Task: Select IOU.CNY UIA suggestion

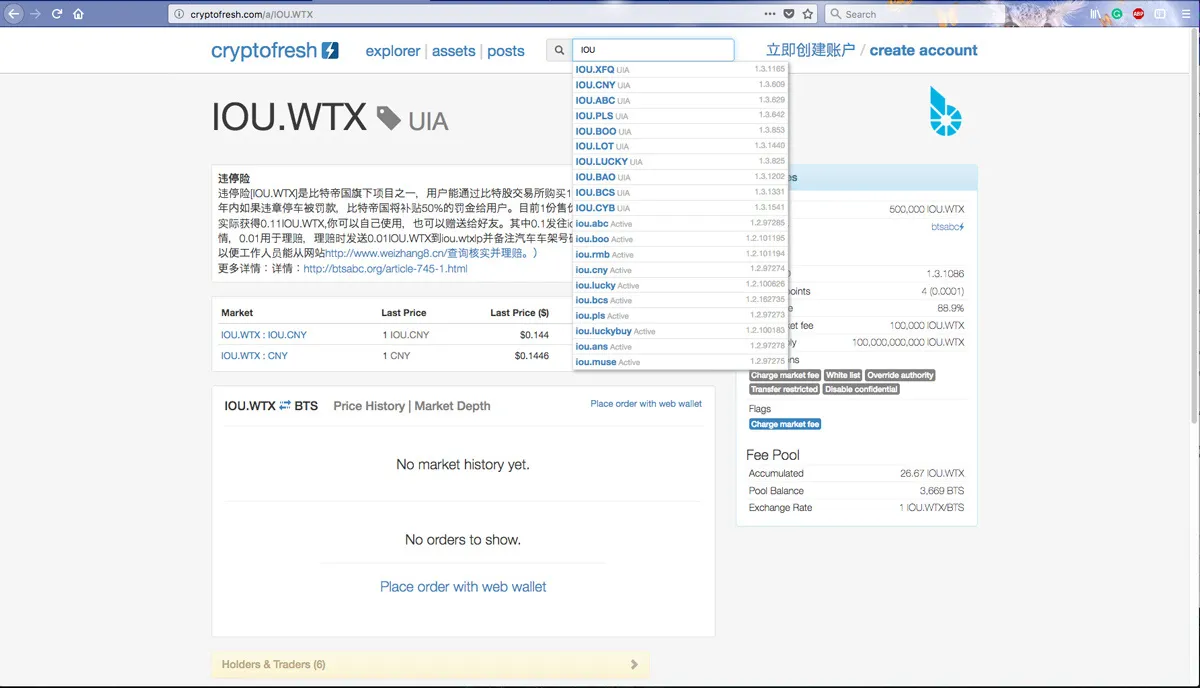Action: pos(681,85)
